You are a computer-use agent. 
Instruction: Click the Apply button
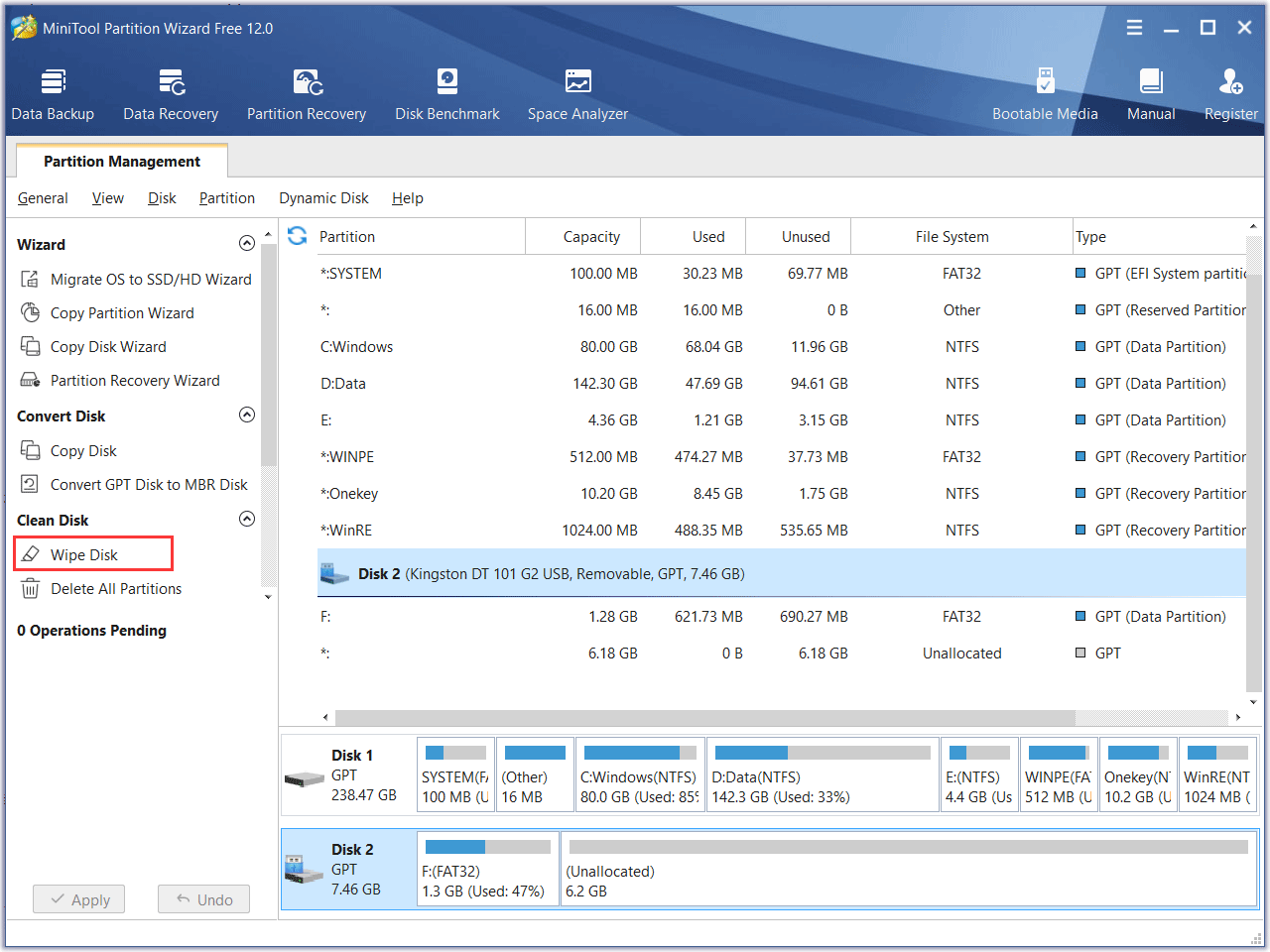(79, 899)
